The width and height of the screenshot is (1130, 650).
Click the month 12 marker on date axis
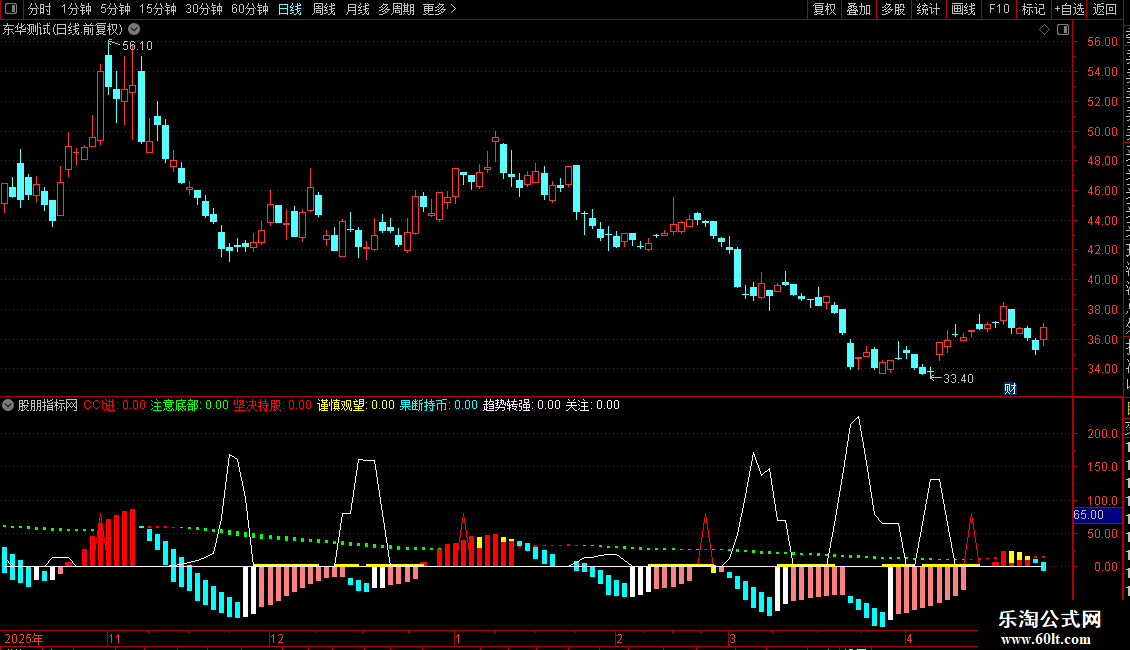point(277,638)
